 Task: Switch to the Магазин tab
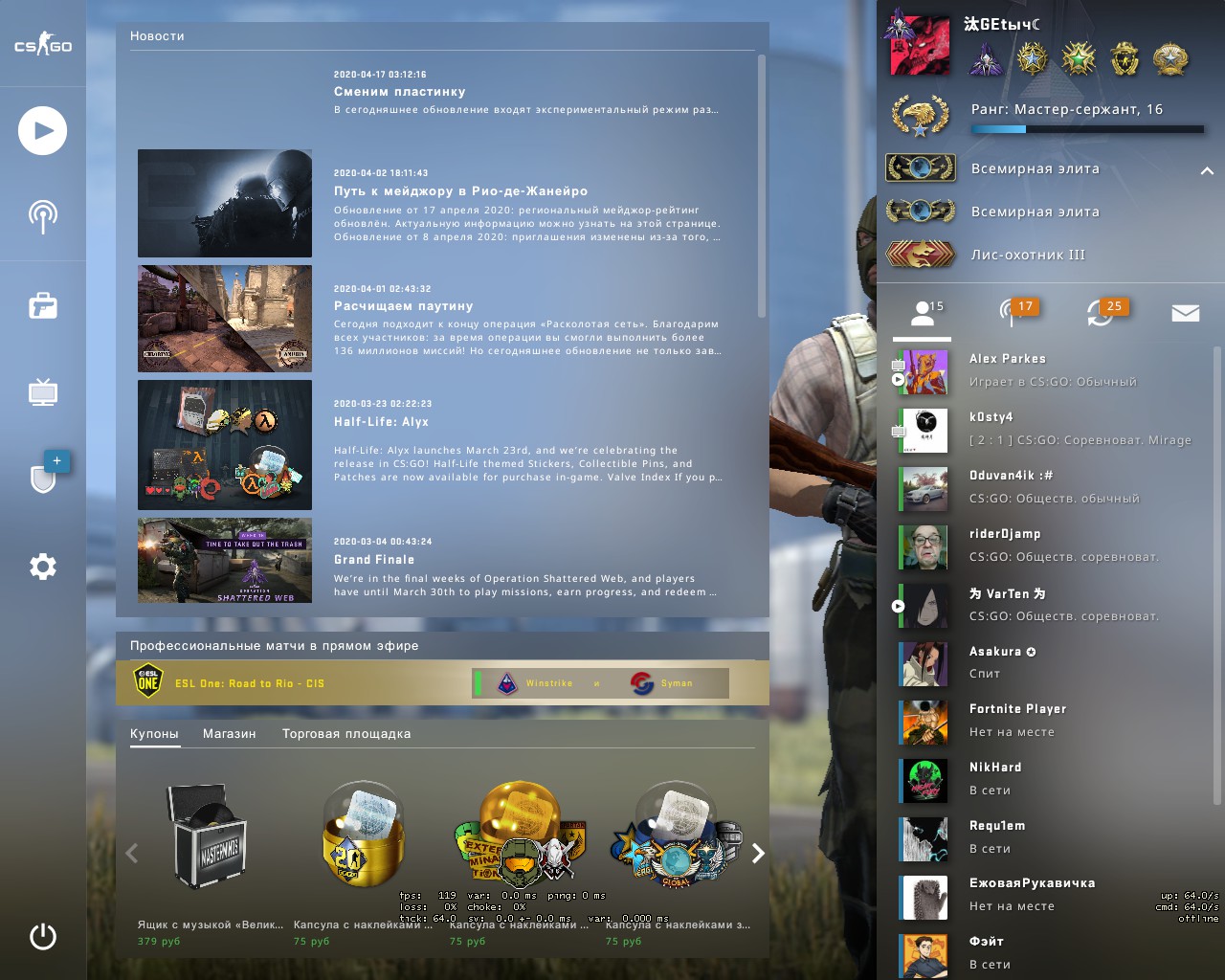pos(230,734)
